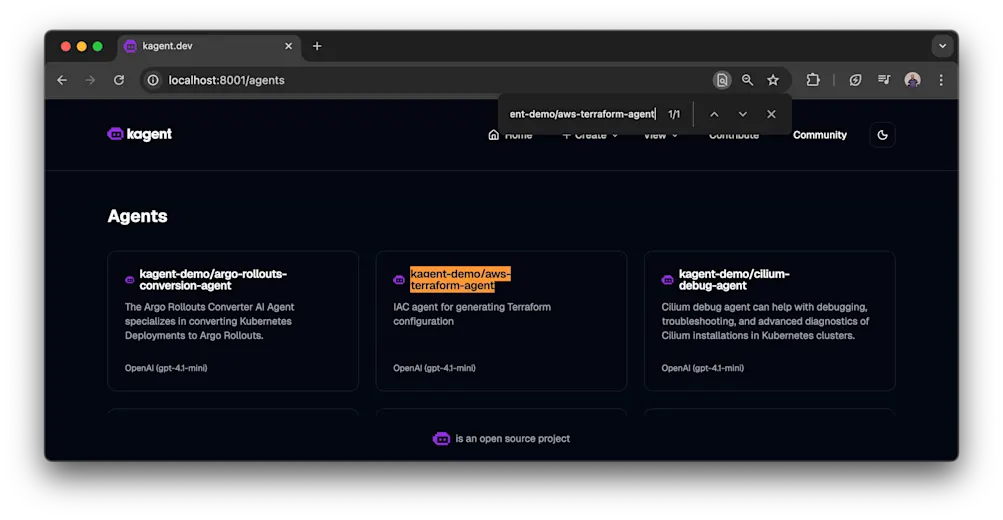Open the highlighted aws-terraform-agent title
Image resolution: width=1003 pixels, height=520 pixels.
pyautogui.click(x=460, y=280)
